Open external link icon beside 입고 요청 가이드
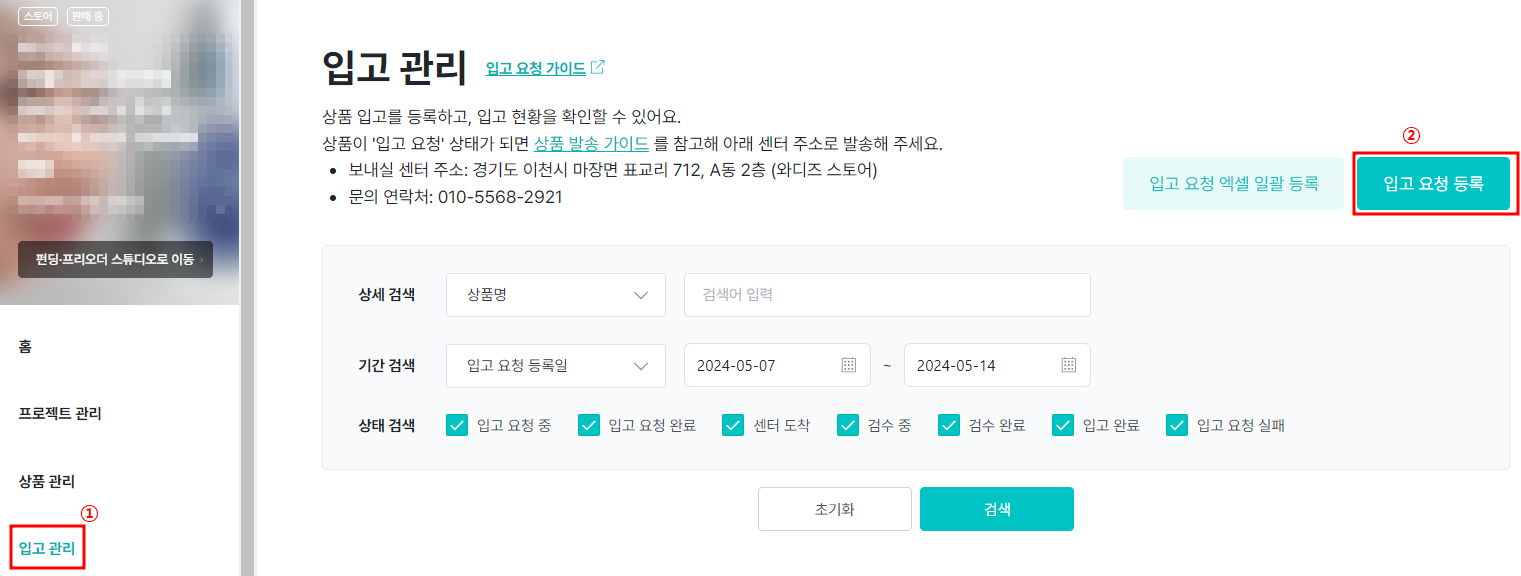The image size is (1521, 576). pyautogui.click(x=598, y=68)
